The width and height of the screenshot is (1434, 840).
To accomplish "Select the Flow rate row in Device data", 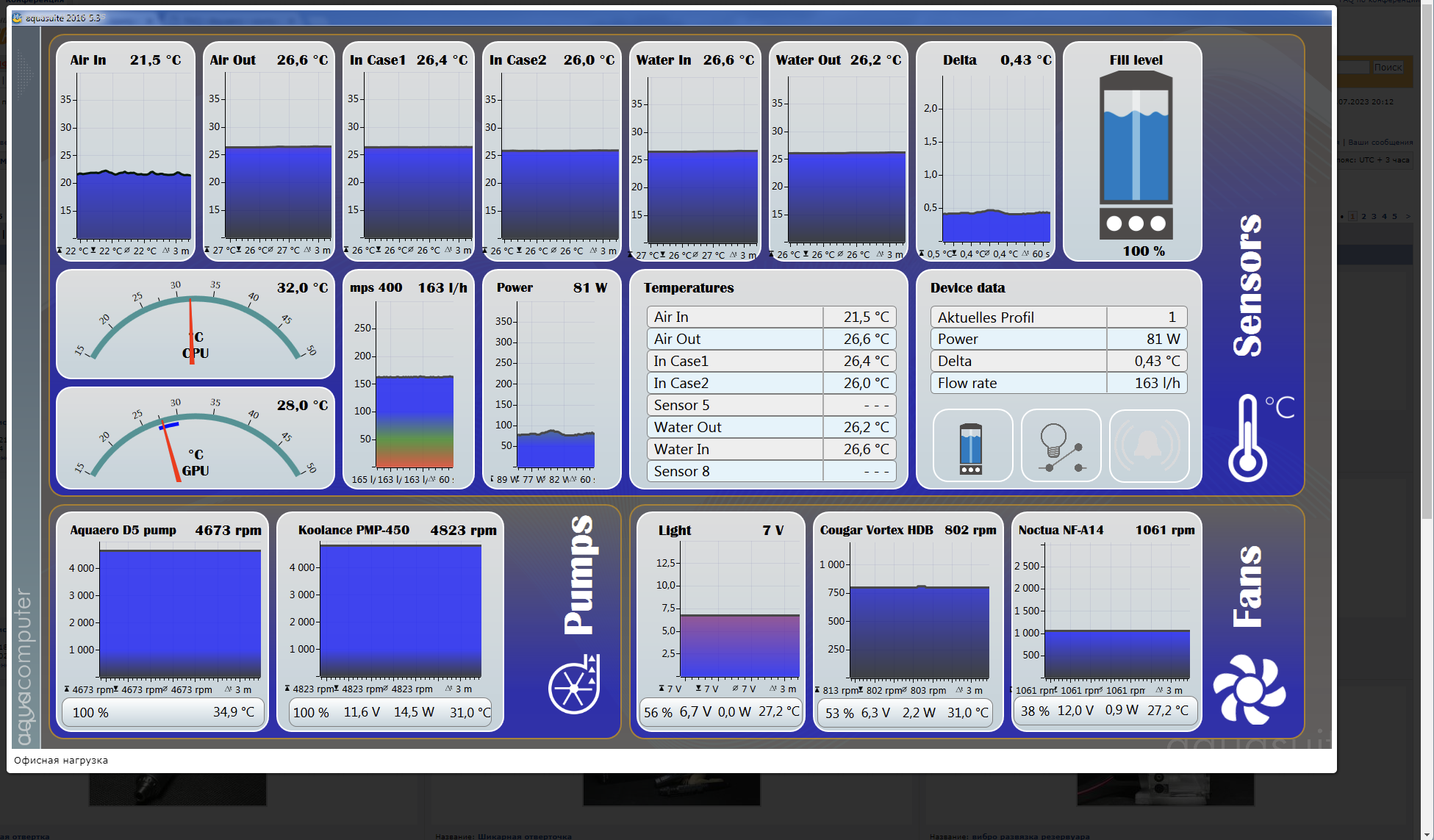I will 1058,383.
